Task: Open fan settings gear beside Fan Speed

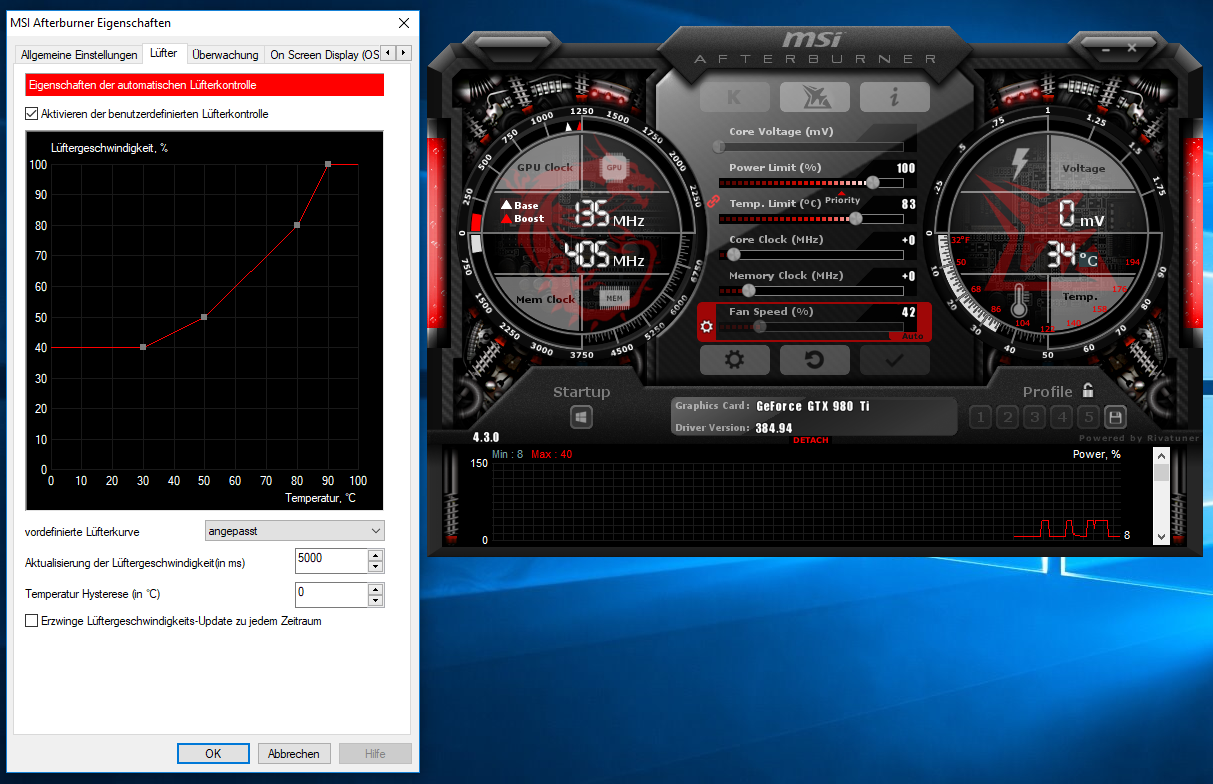Action: tap(708, 326)
